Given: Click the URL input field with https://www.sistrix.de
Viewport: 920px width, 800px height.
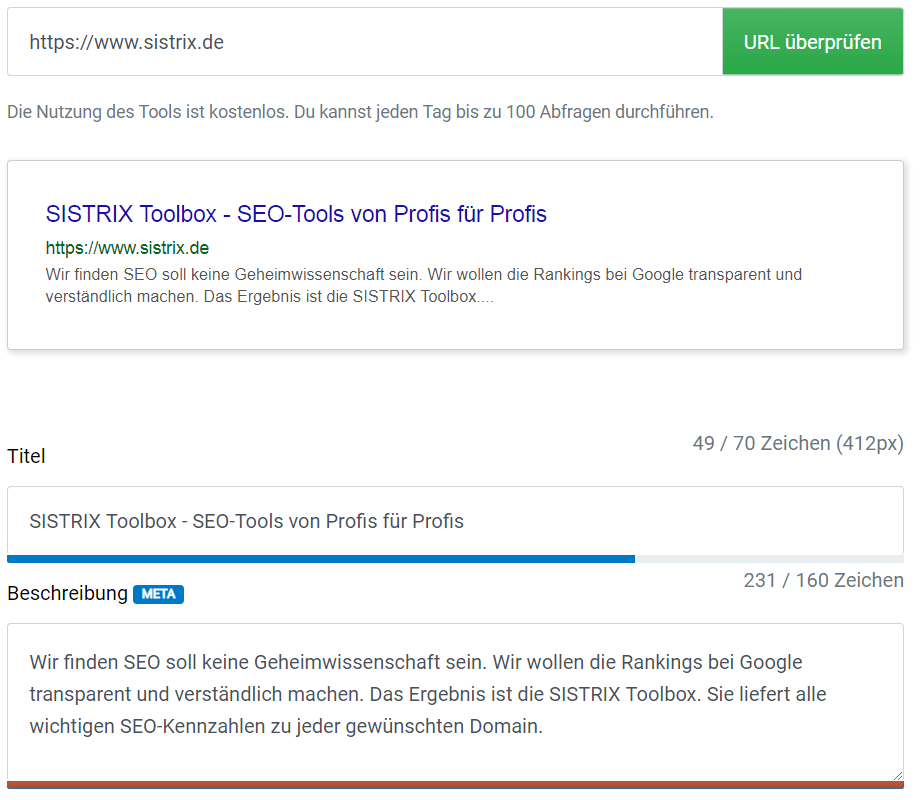Looking at the screenshot, I should [365, 42].
